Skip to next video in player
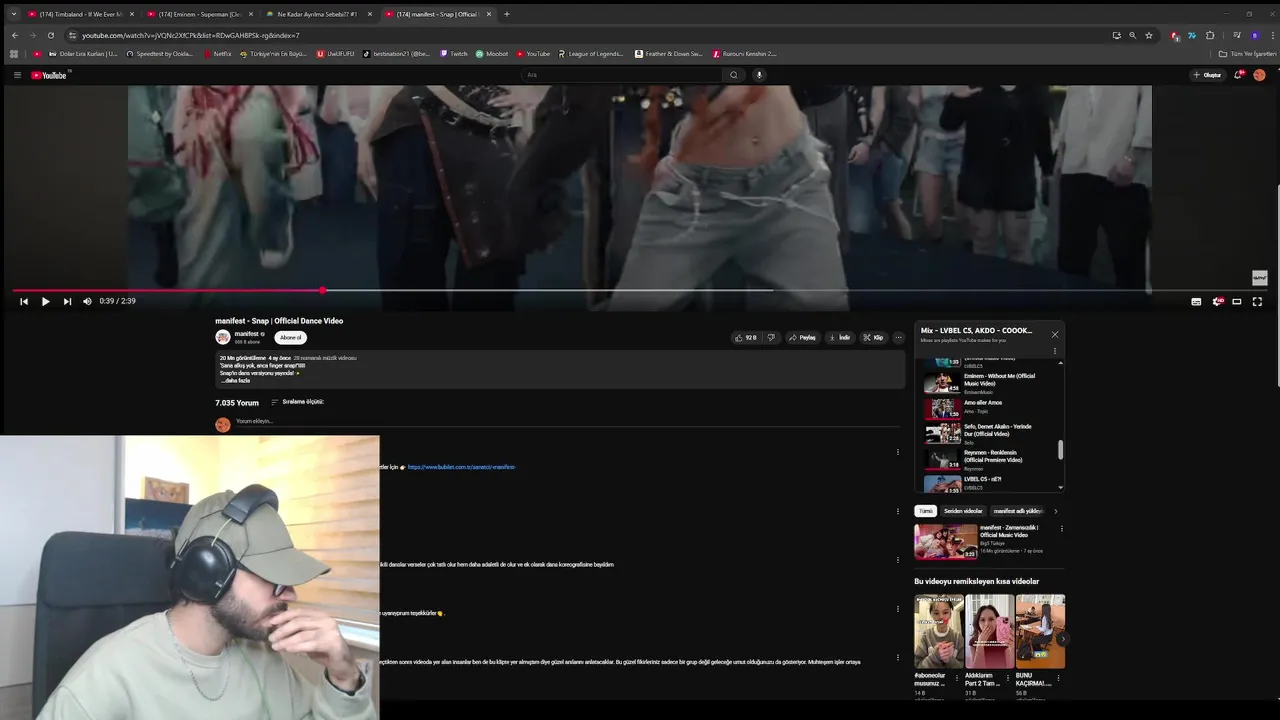This screenshot has width=1280, height=720. [x=67, y=301]
